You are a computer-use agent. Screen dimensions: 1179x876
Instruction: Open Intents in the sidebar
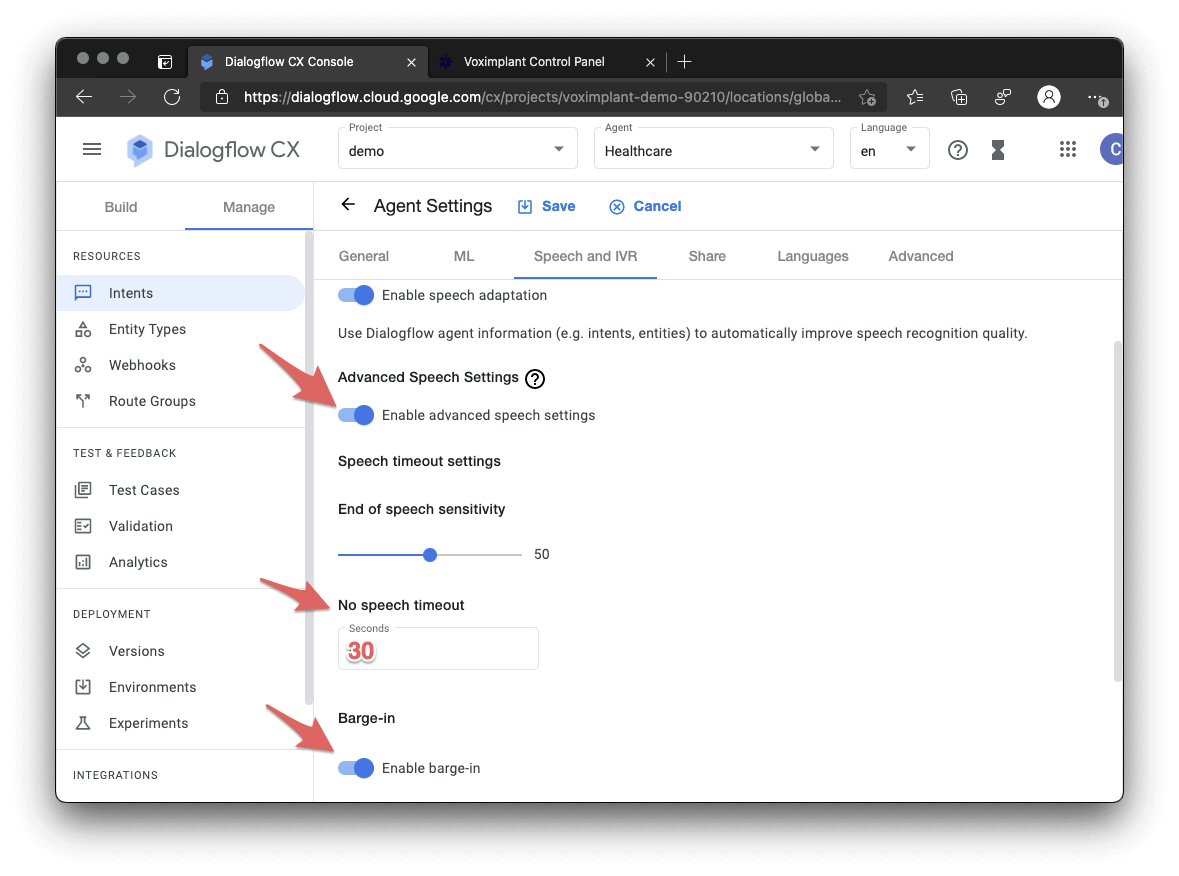click(x=180, y=293)
